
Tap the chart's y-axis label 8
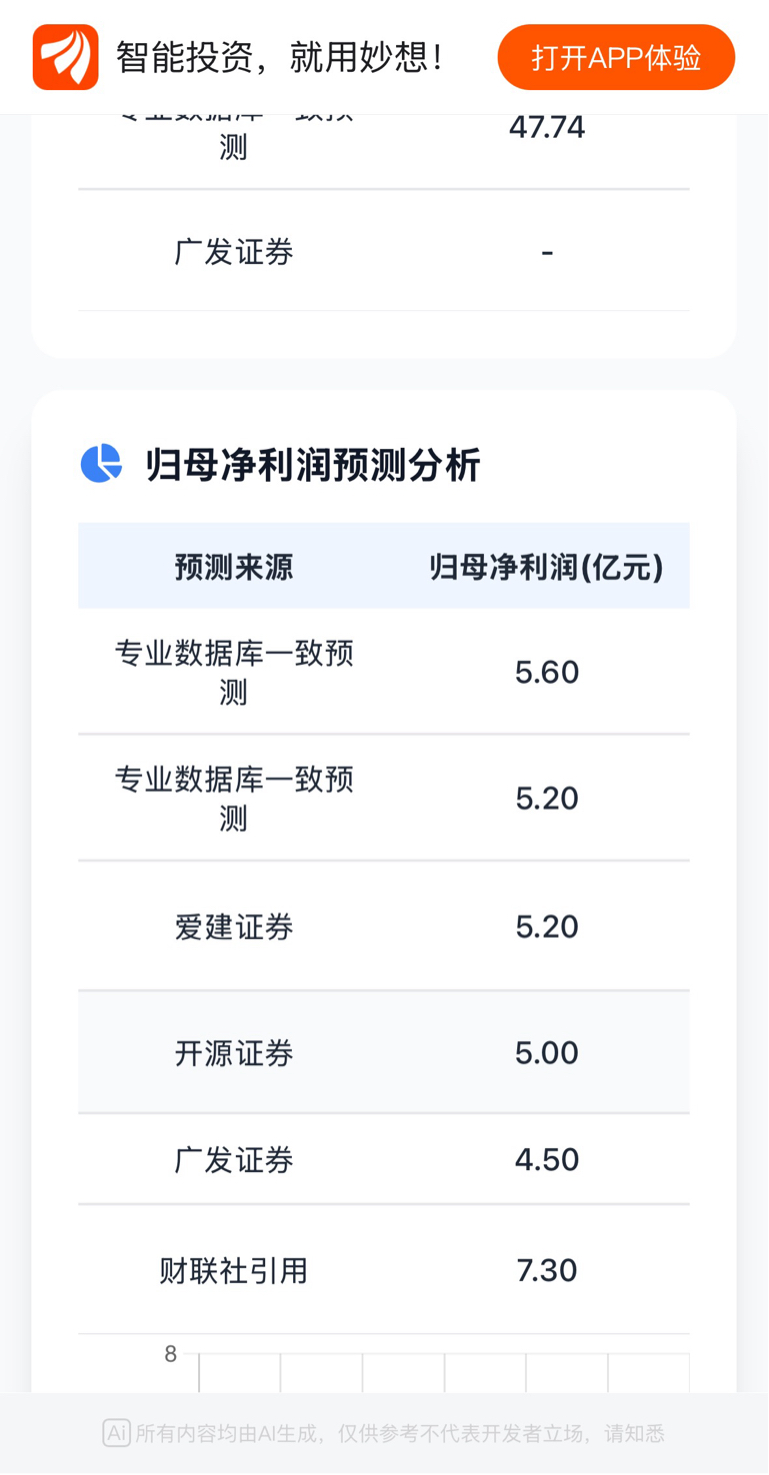point(171,1354)
